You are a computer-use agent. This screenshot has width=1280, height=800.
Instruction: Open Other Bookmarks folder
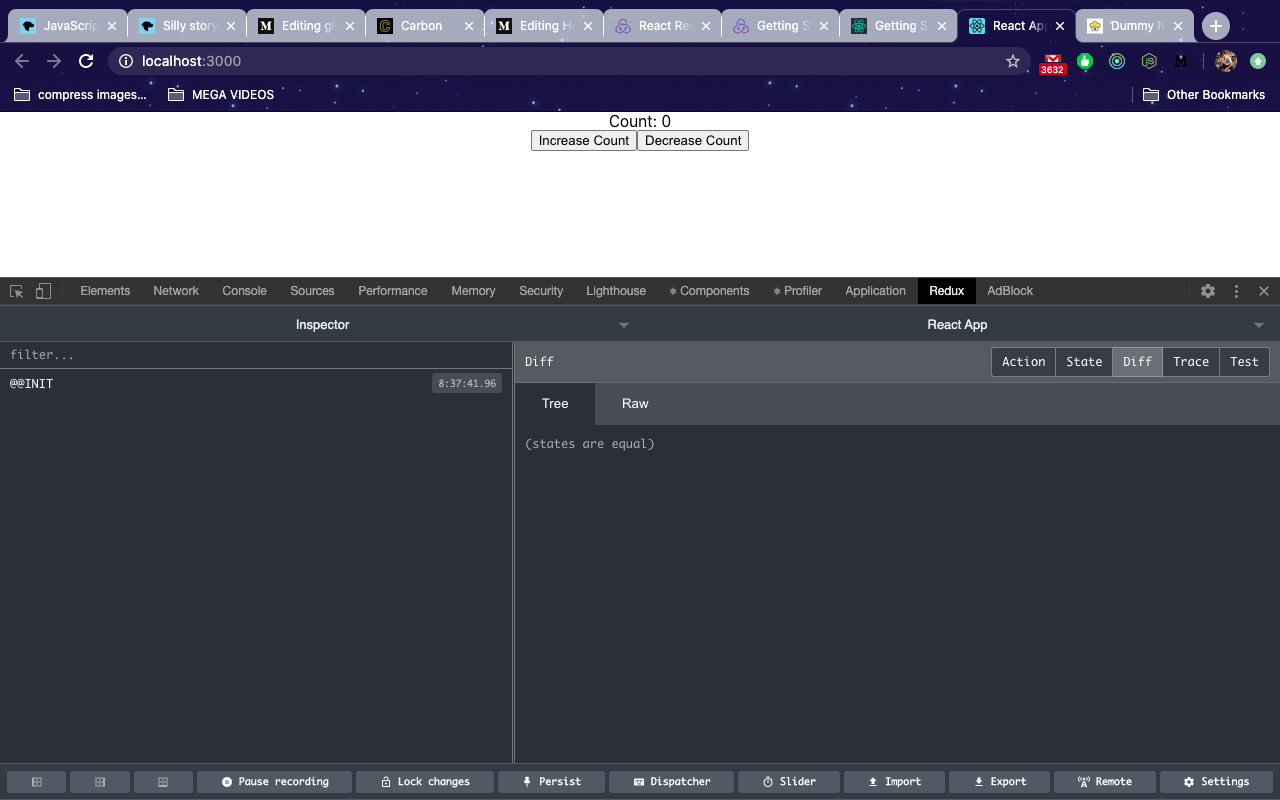tap(1204, 95)
